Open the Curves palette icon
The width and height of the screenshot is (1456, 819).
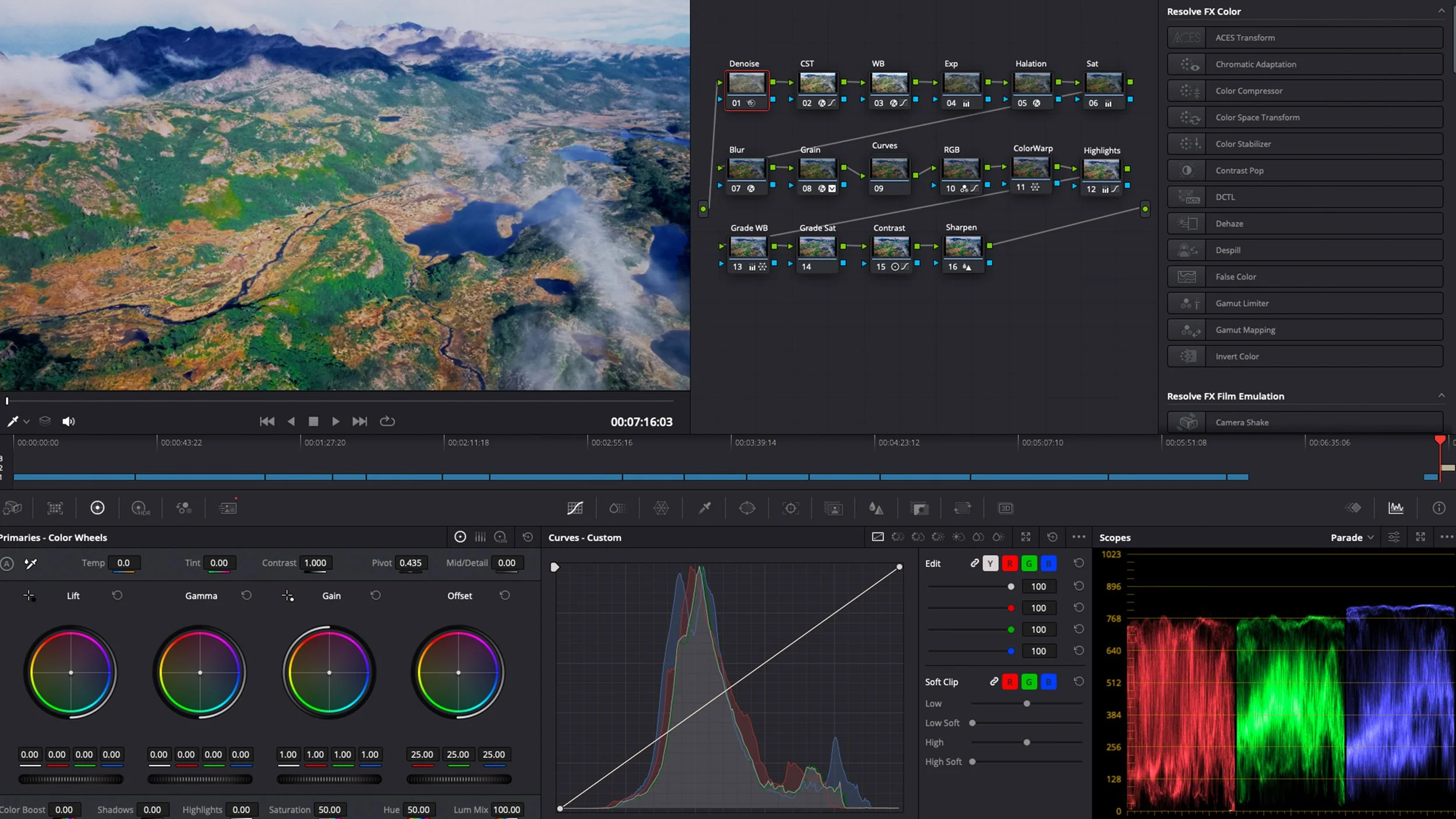tap(575, 508)
